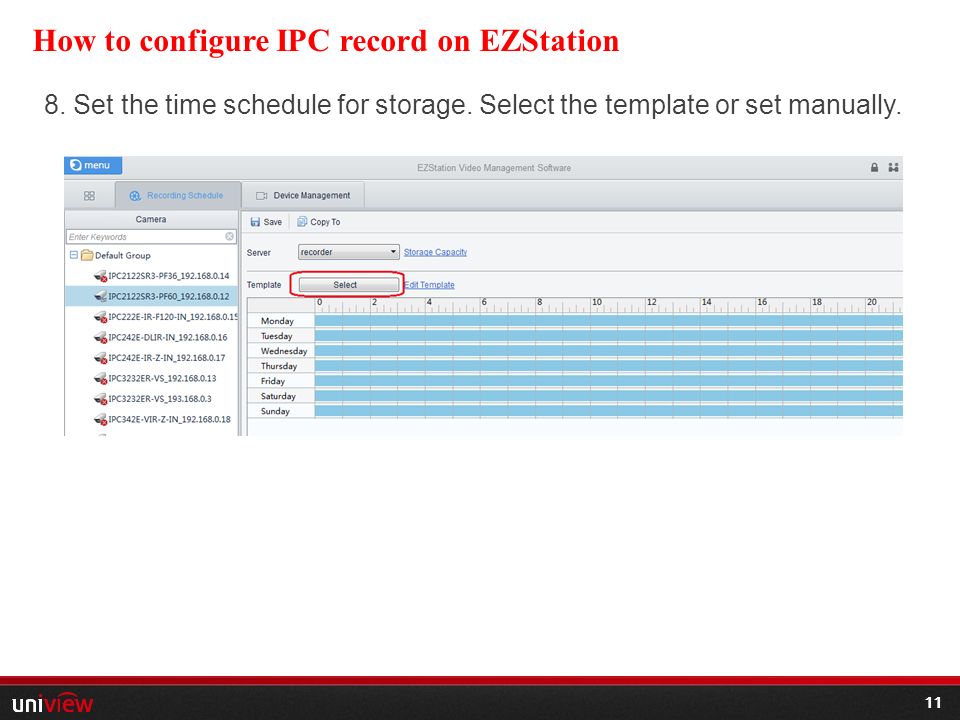Click the lock screen icon
This screenshot has height=720, width=960.
(874, 167)
